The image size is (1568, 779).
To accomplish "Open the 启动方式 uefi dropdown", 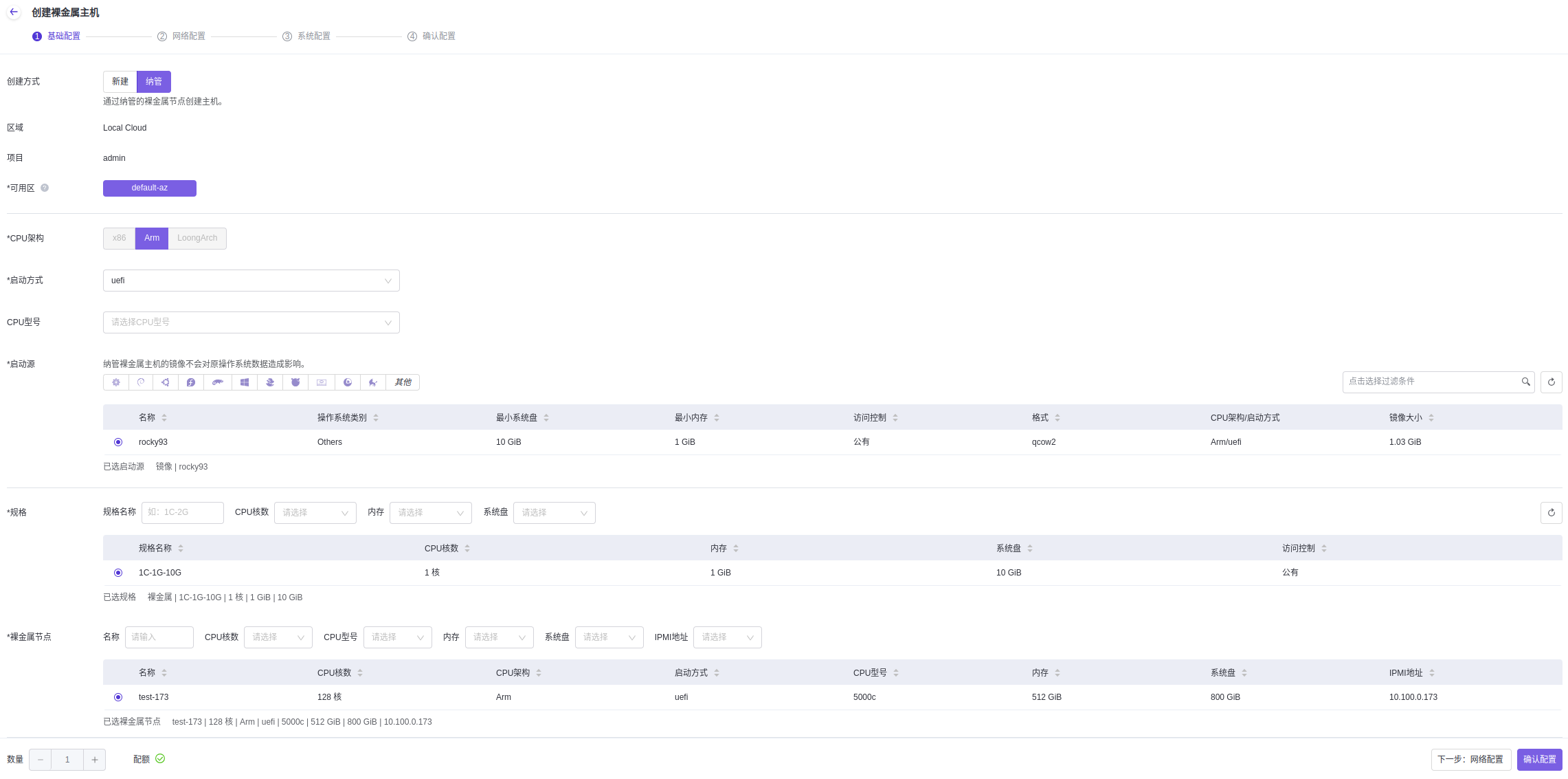I will 251,281.
